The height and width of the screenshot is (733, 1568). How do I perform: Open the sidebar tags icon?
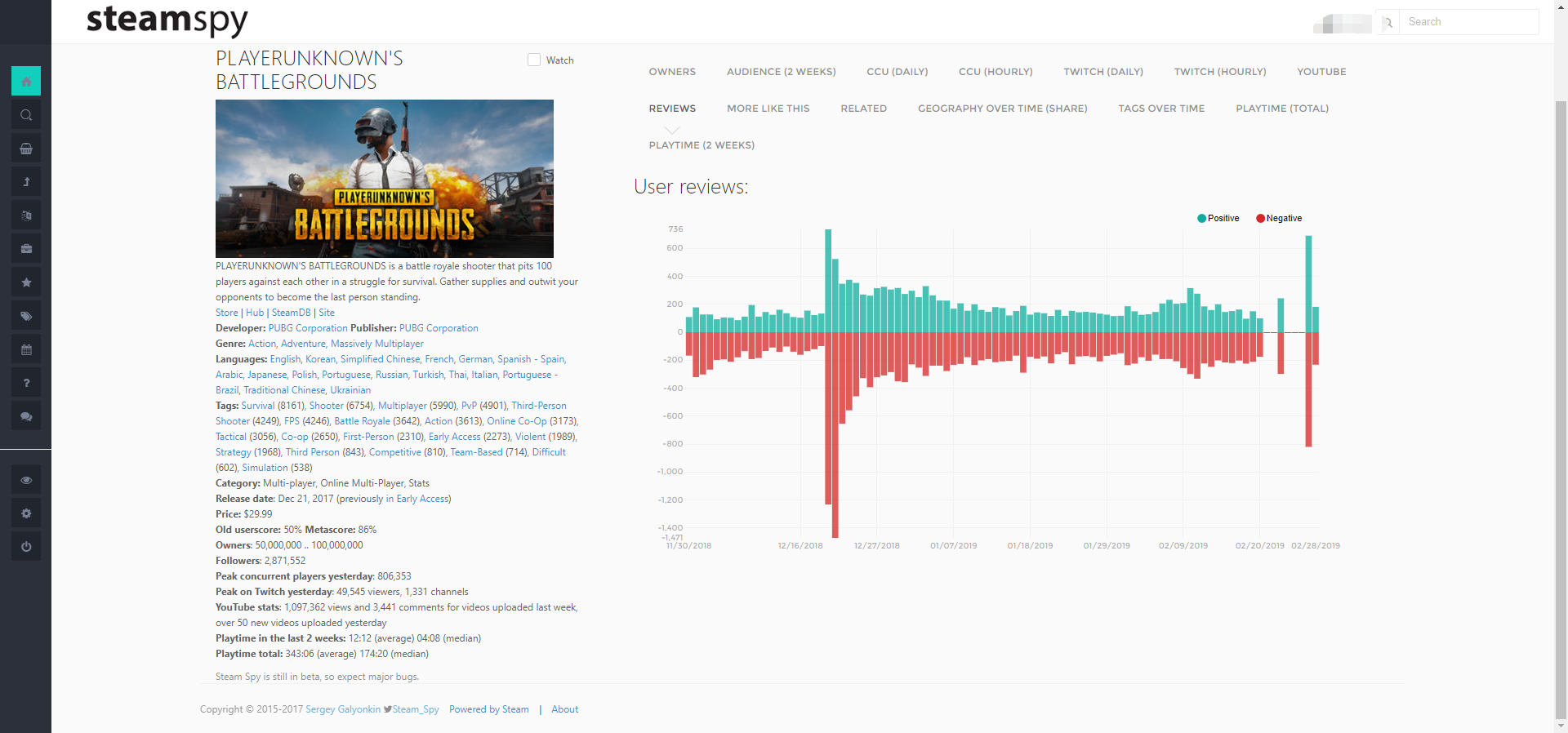26,316
